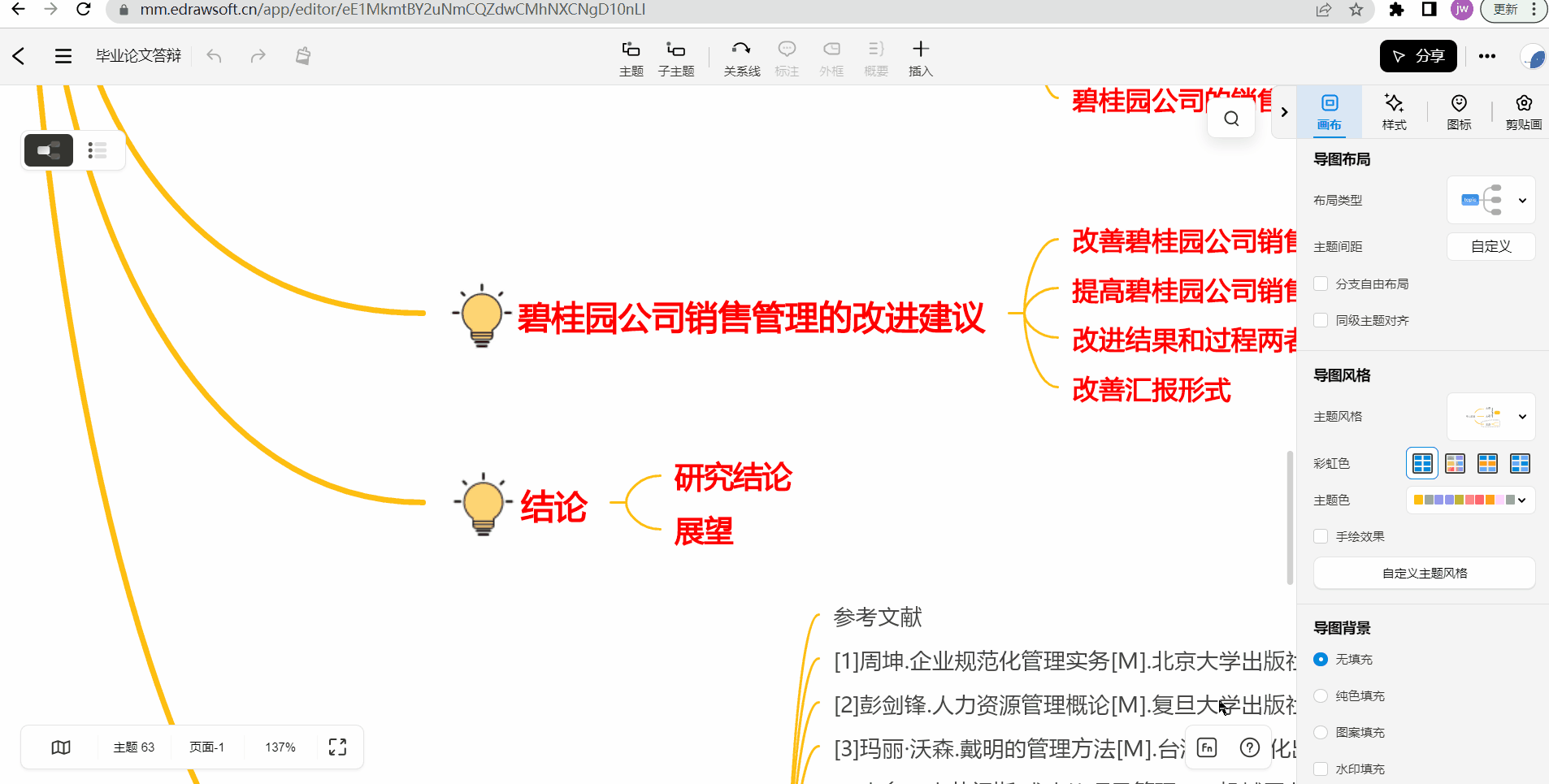
Task: Click the 自定义 topic spacing button
Action: click(1491, 246)
